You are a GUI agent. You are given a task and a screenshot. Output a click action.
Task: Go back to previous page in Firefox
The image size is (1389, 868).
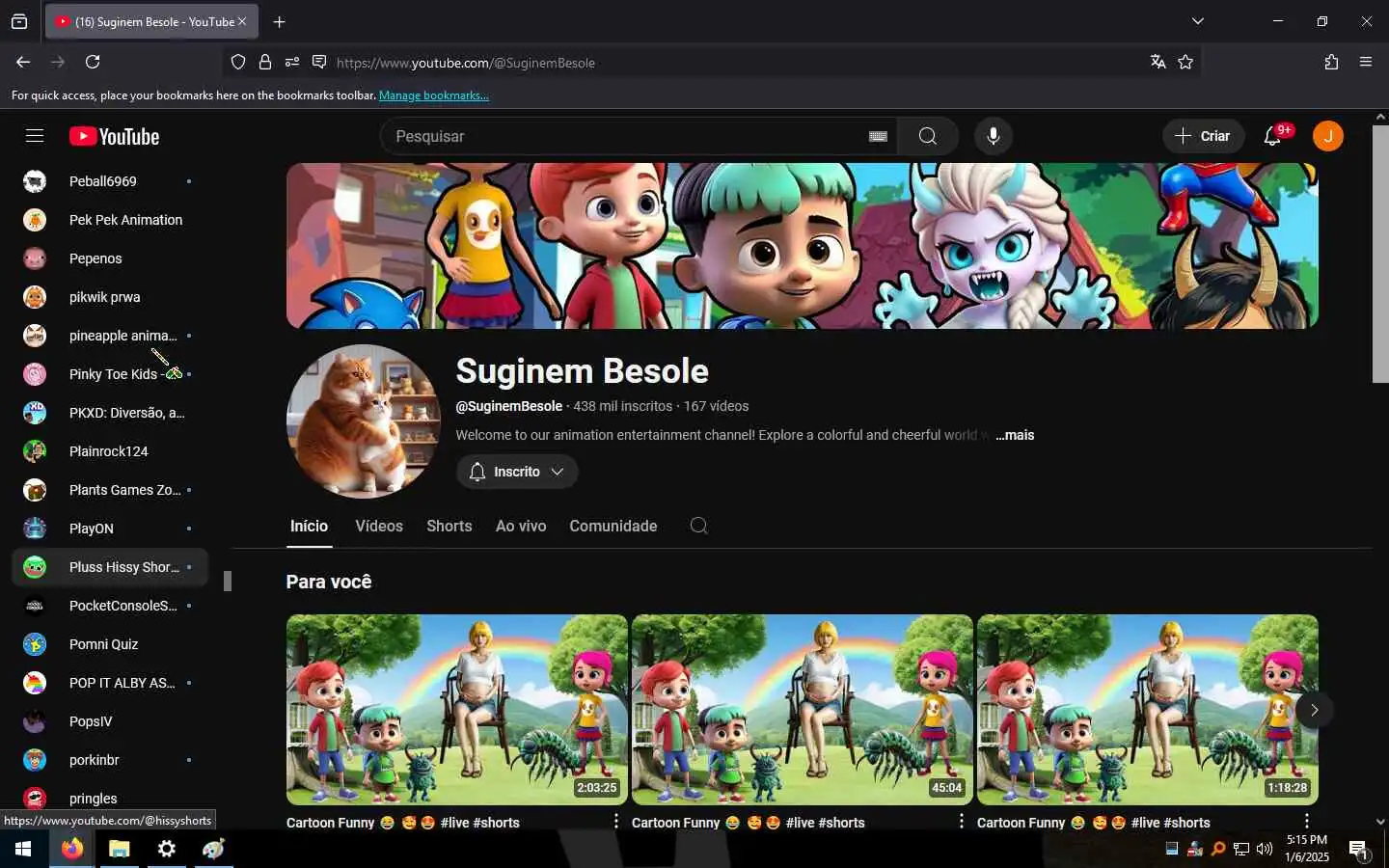[x=23, y=62]
